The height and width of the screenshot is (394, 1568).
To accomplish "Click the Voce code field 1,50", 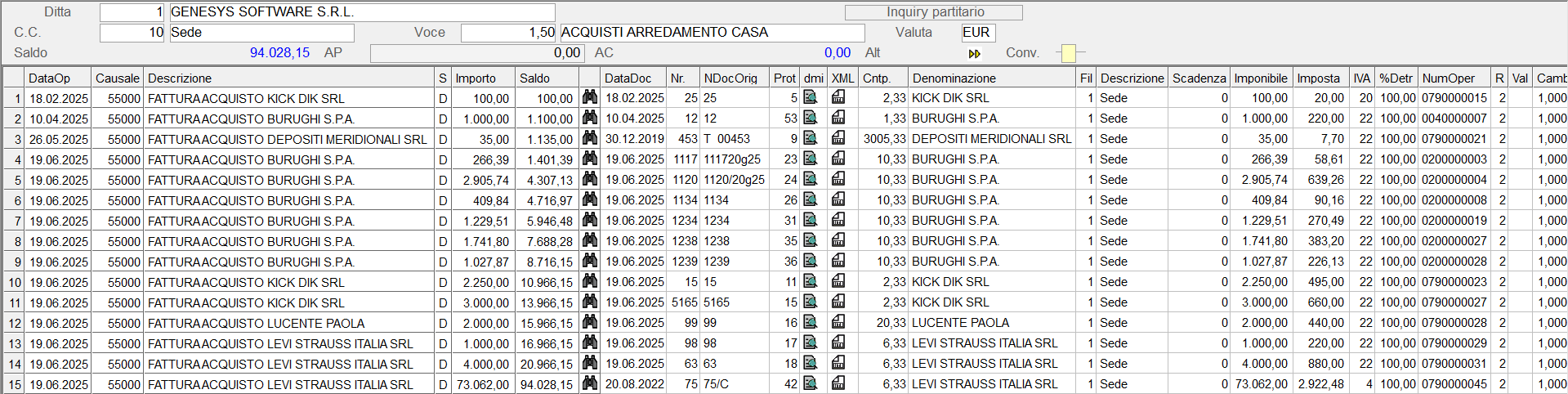I will [x=507, y=33].
